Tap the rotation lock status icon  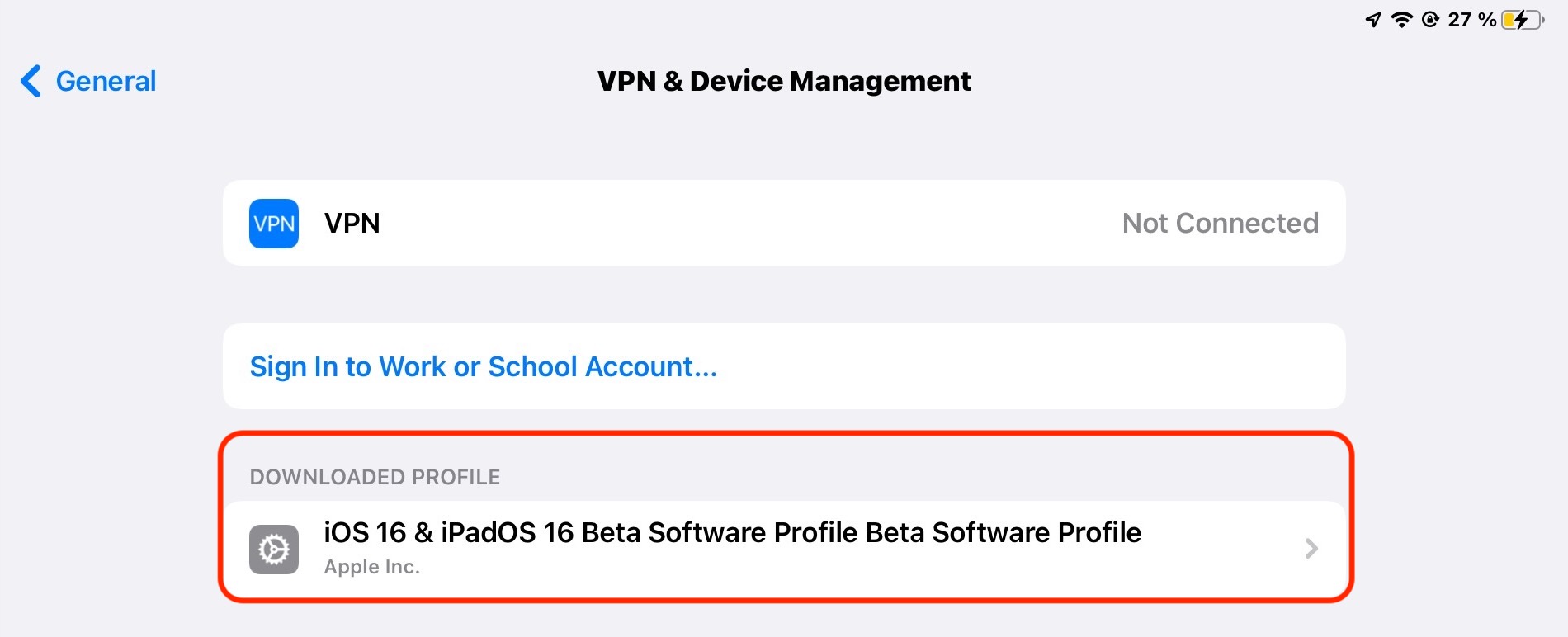(x=1430, y=19)
